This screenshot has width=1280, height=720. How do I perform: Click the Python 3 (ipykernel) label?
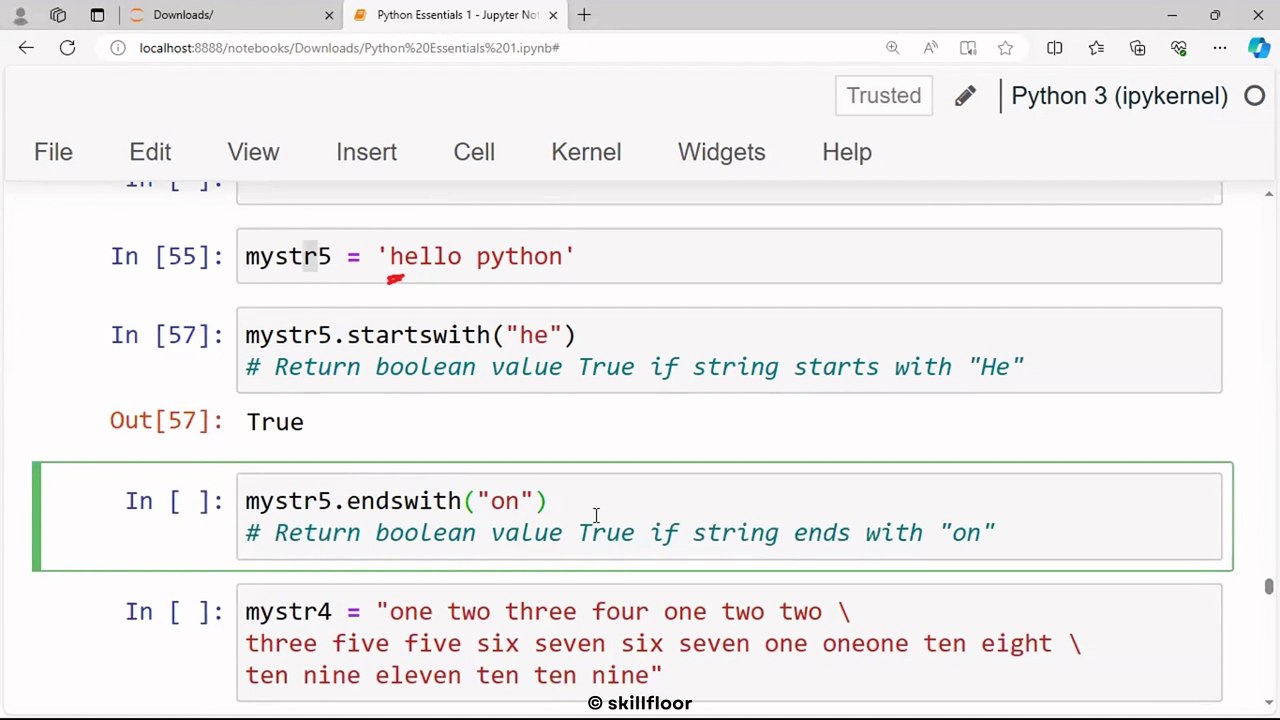tap(1119, 96)
